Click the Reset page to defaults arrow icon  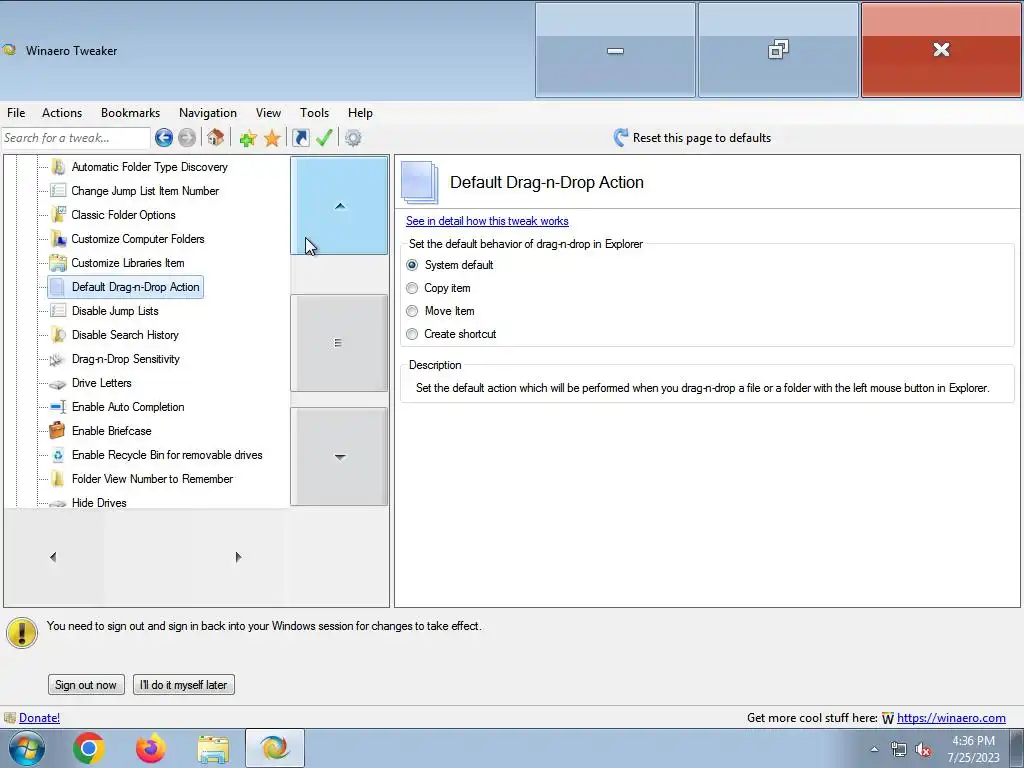[x=620, y=138]
